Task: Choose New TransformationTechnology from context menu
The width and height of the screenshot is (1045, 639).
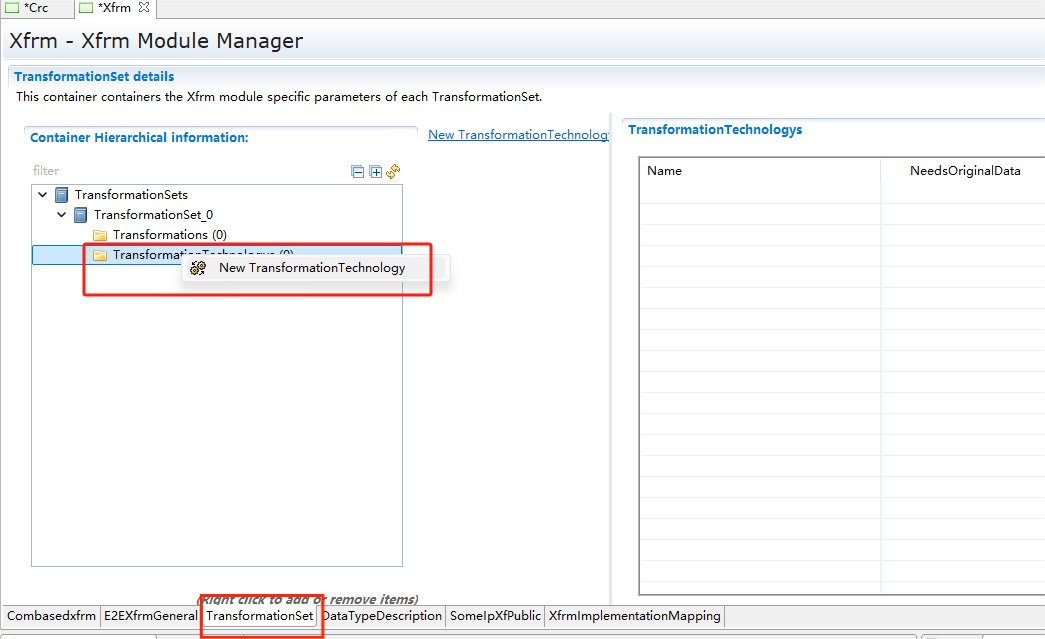Action: click(x=312, y=268)
